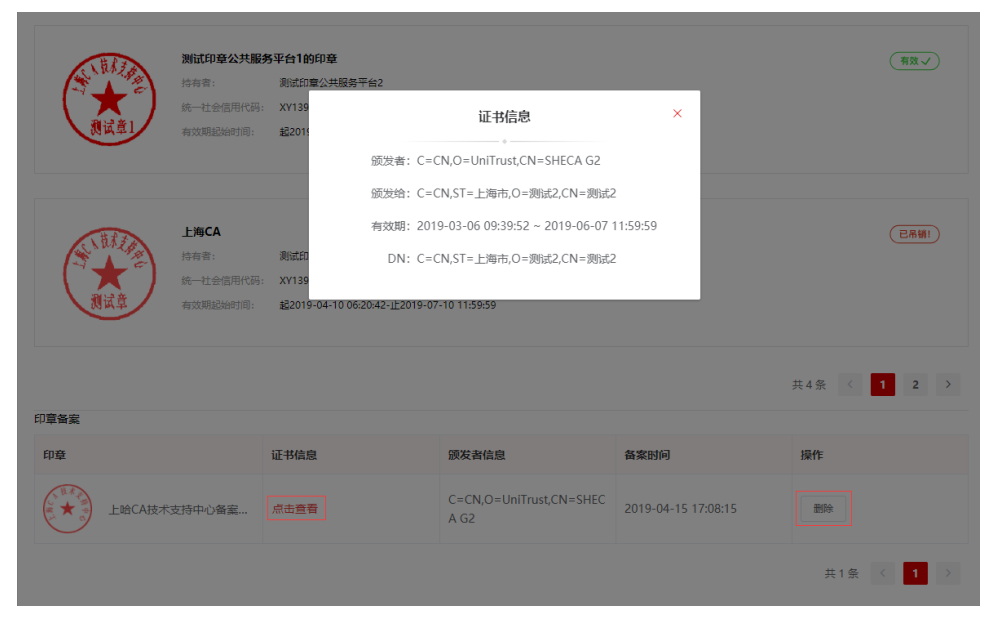Viewport: 999px width, 627px height.
Task: Click the 颁发者信息 column header
Action: (x=477, y=455)
